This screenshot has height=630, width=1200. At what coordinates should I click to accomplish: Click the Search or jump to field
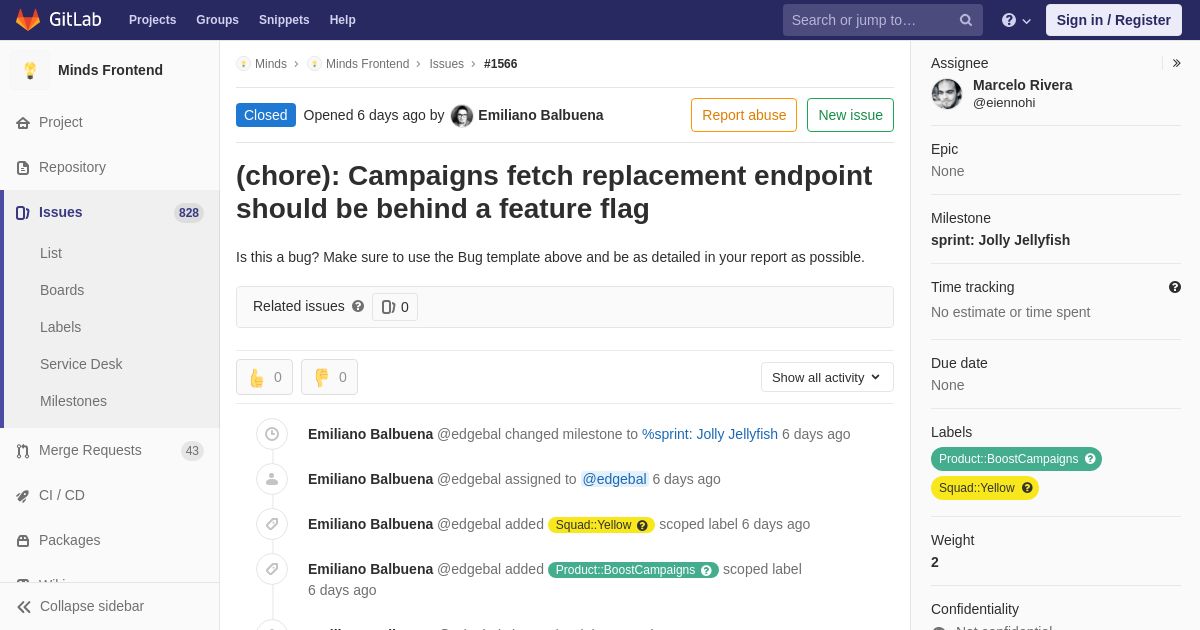click(x=883, y=20)
